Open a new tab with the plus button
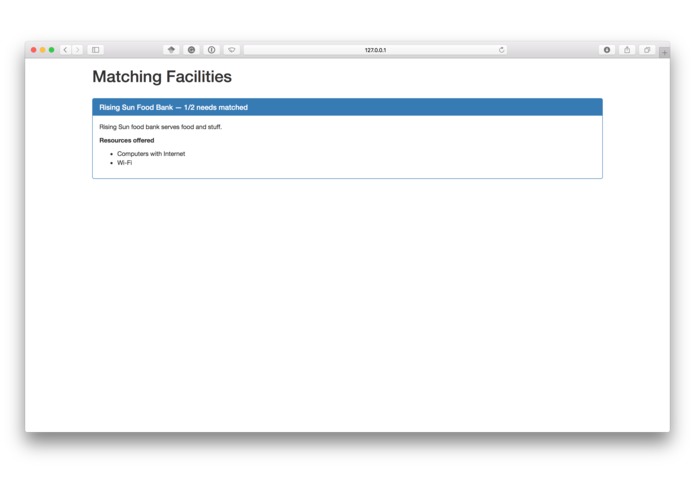The width and height of the screenshot is (695, 494). (664, 53)
